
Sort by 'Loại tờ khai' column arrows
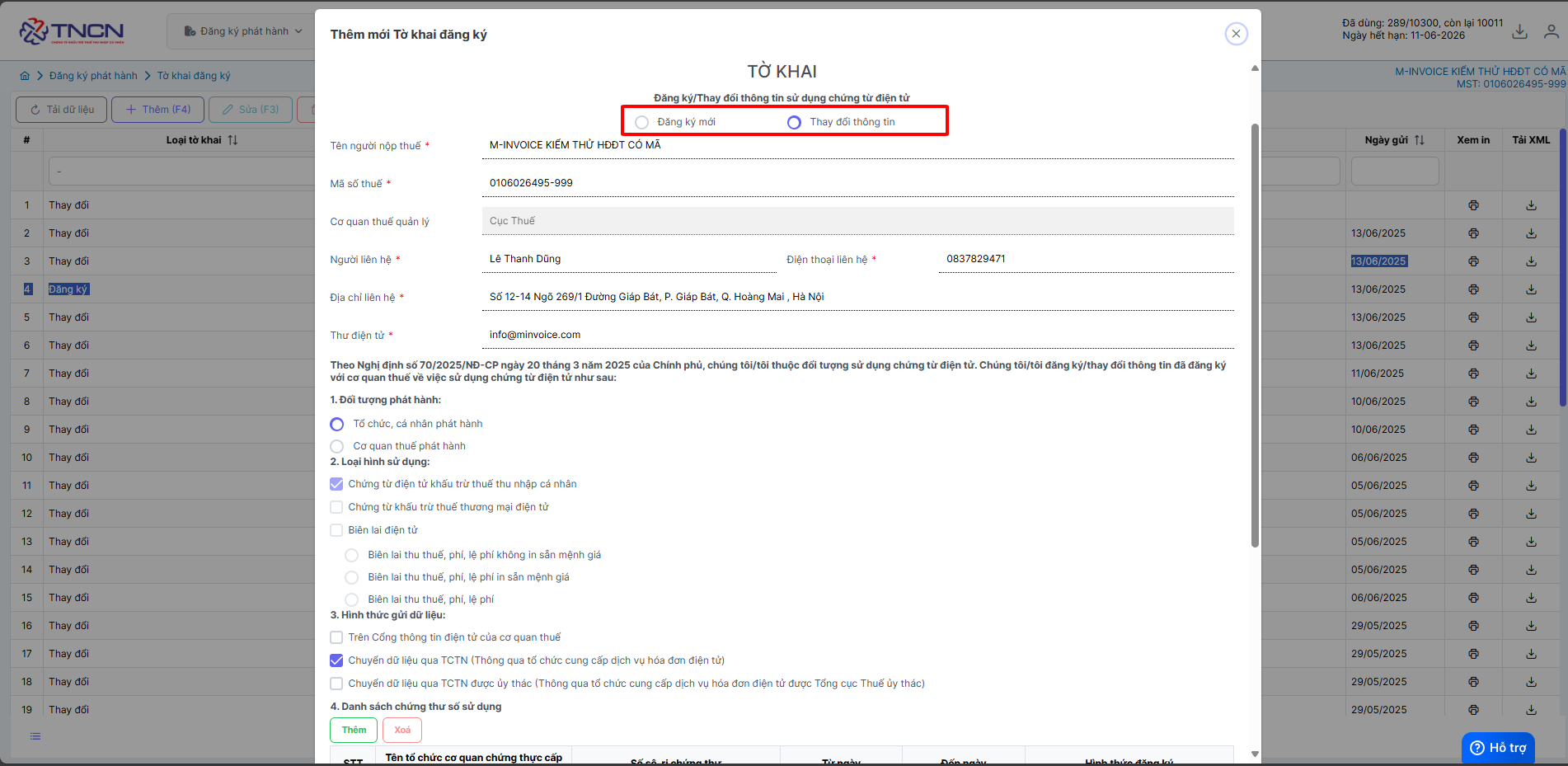232,140
